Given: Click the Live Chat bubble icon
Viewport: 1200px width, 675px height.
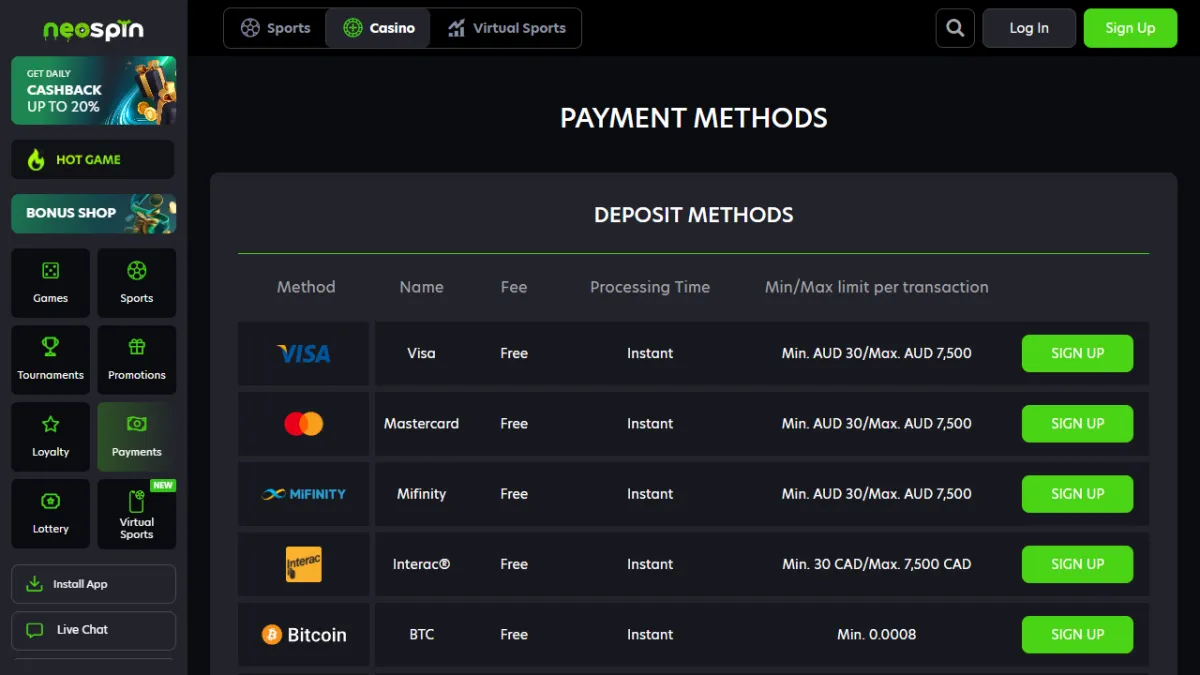Looking at the screenshot, I should (35, 630).
